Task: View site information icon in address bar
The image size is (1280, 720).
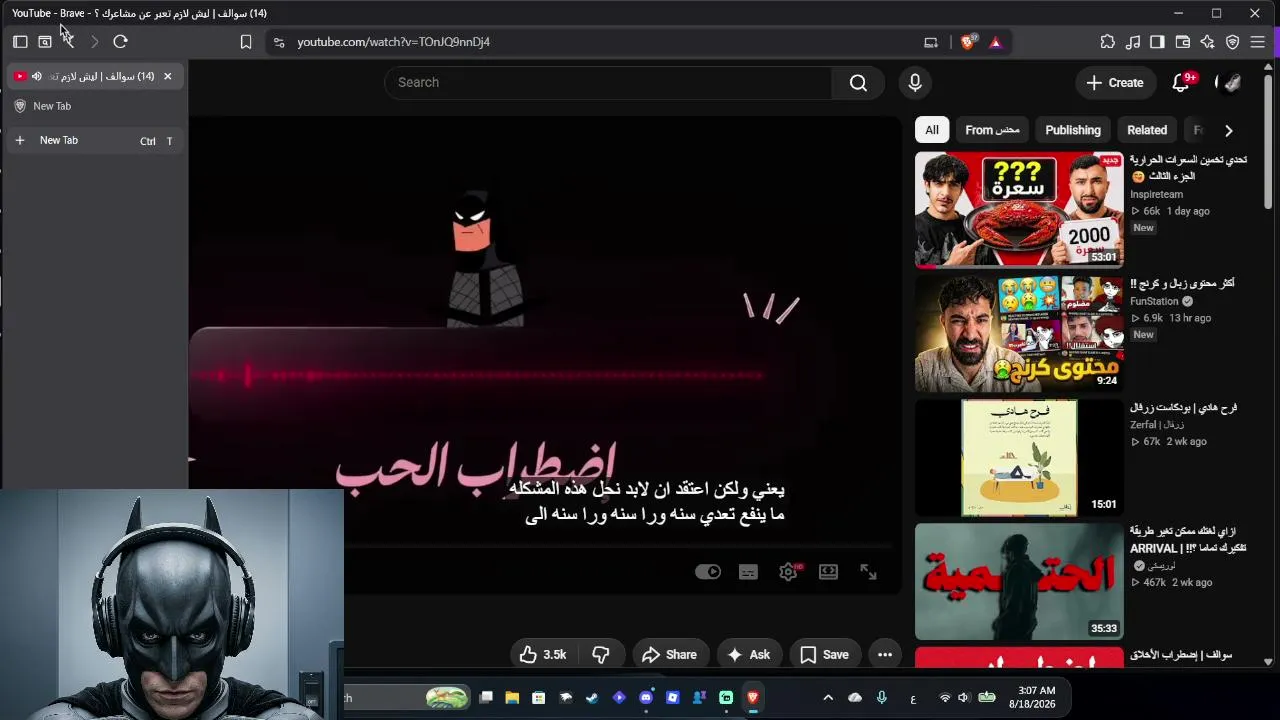Action: click(279, 42)
